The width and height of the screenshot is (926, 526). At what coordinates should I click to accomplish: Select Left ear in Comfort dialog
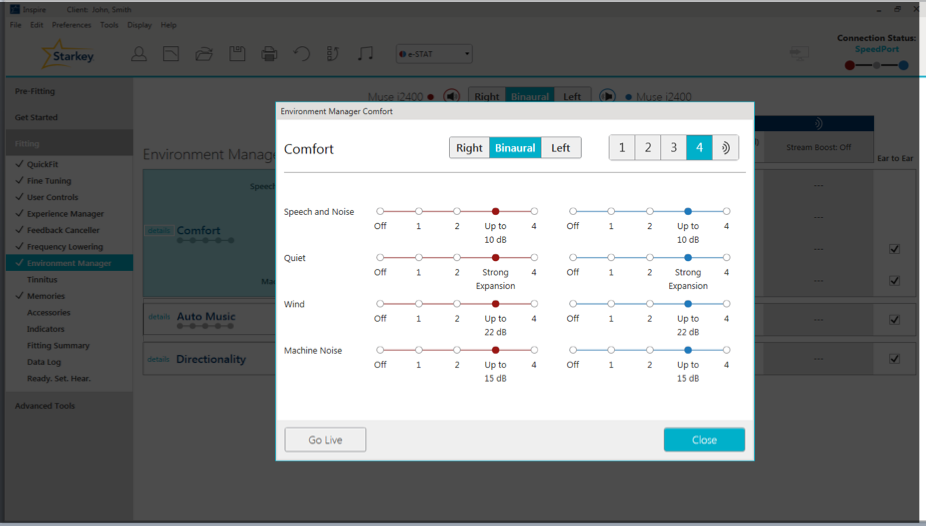[x=560, y=148]
